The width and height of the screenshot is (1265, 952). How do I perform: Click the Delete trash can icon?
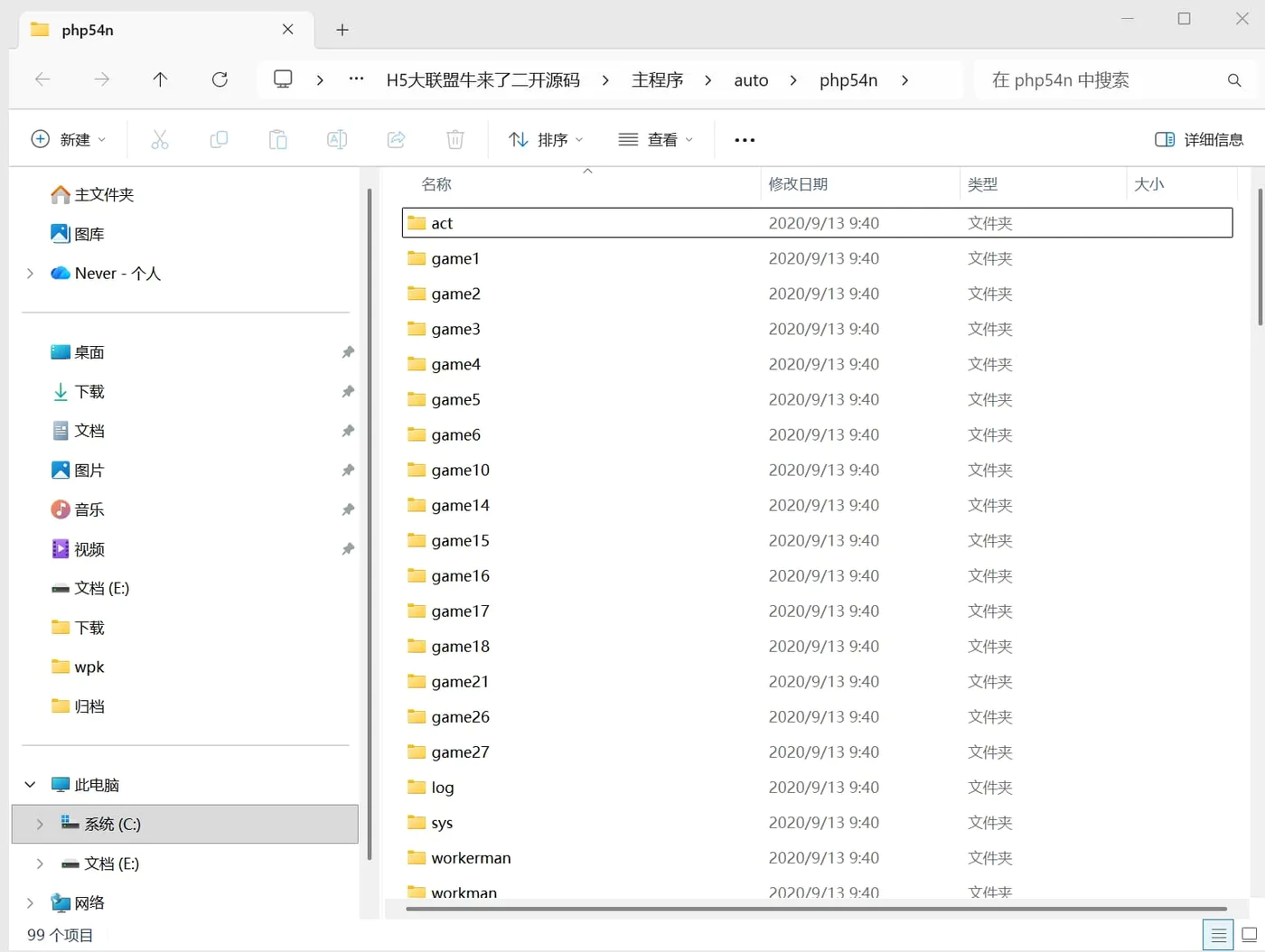455,139
